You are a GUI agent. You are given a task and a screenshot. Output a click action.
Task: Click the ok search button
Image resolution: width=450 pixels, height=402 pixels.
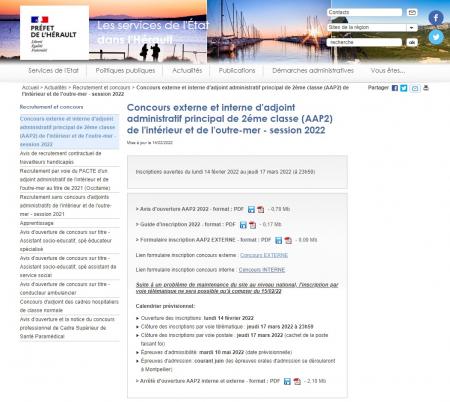[x=412, y=42]
